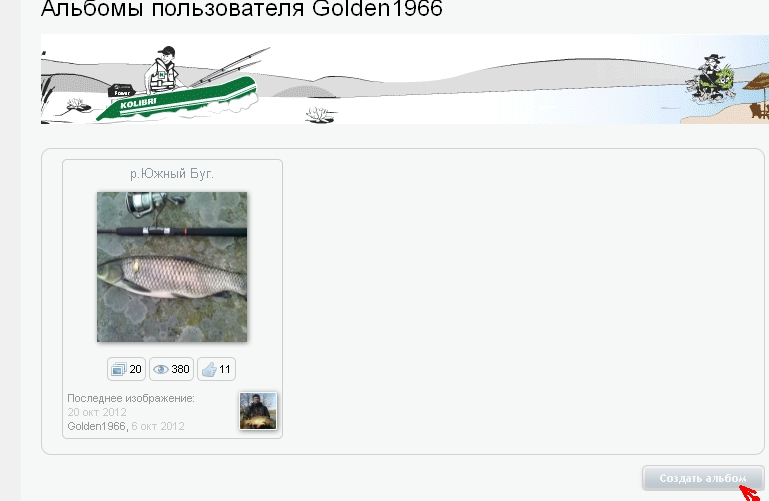View the last image avatar thumbnail
Screen dimensions: 769x501
point(257,410)
